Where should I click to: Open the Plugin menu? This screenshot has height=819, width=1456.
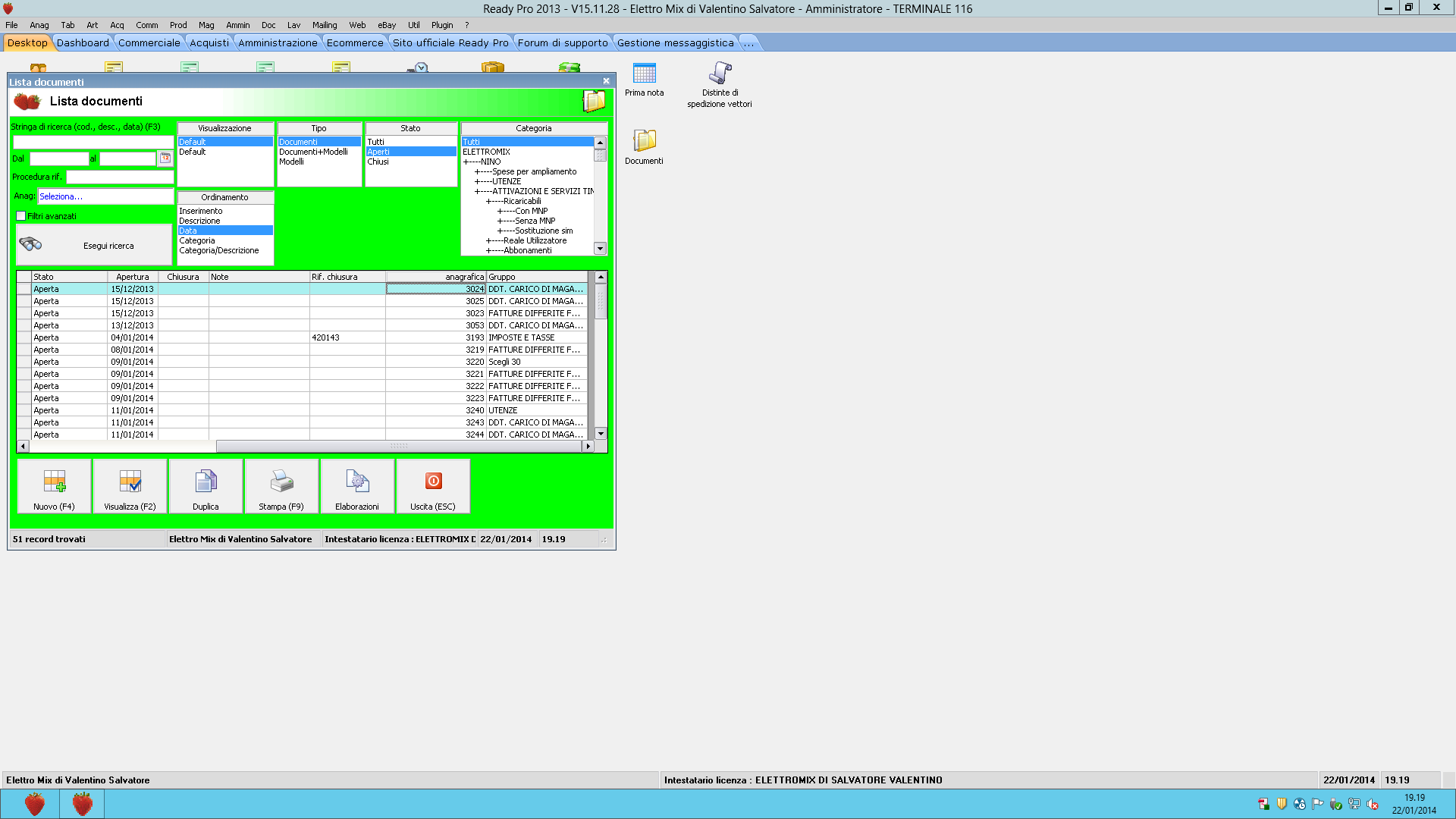click(x=442, y=25)
